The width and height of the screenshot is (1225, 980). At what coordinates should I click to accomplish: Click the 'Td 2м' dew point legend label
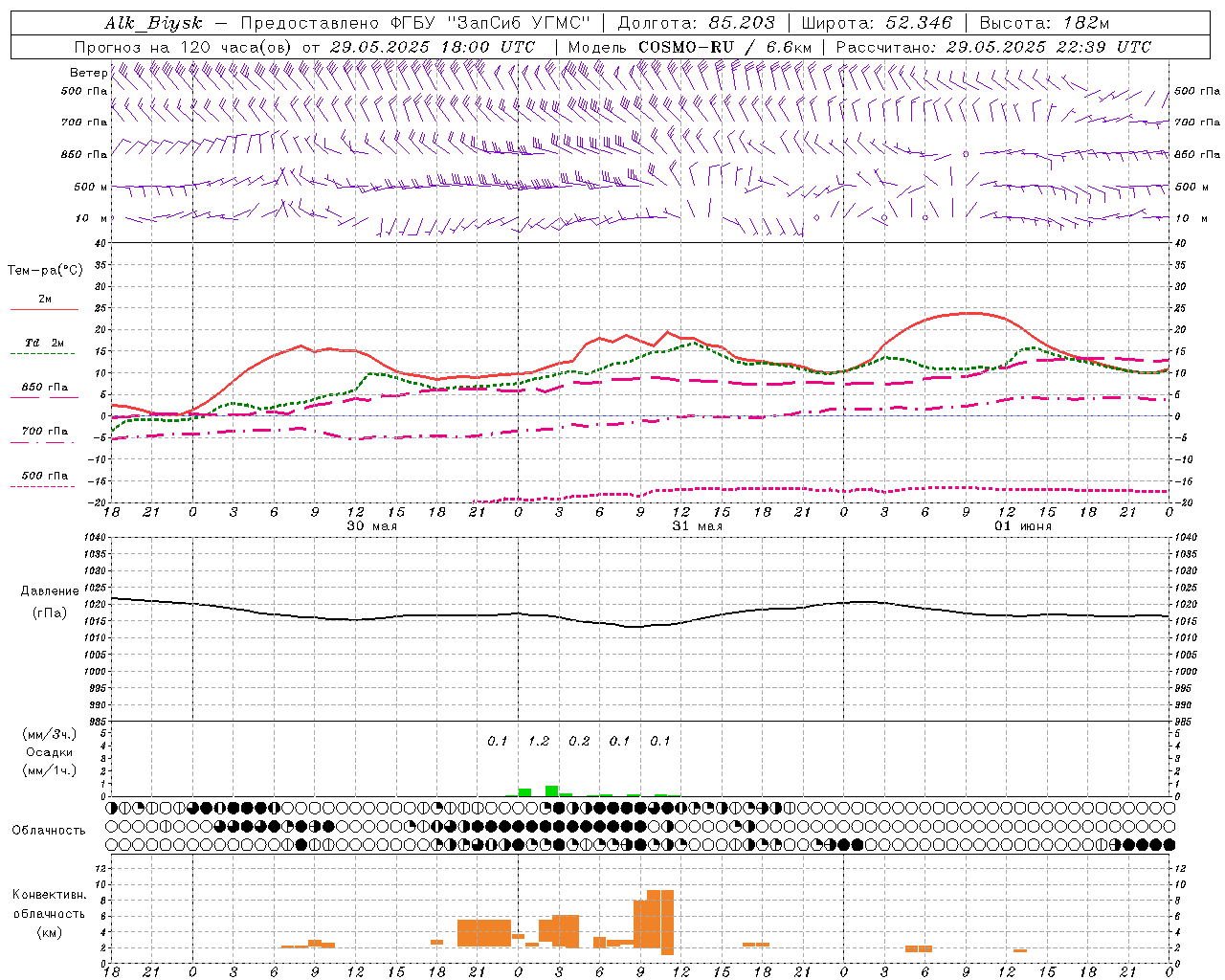tap(45, 343)
